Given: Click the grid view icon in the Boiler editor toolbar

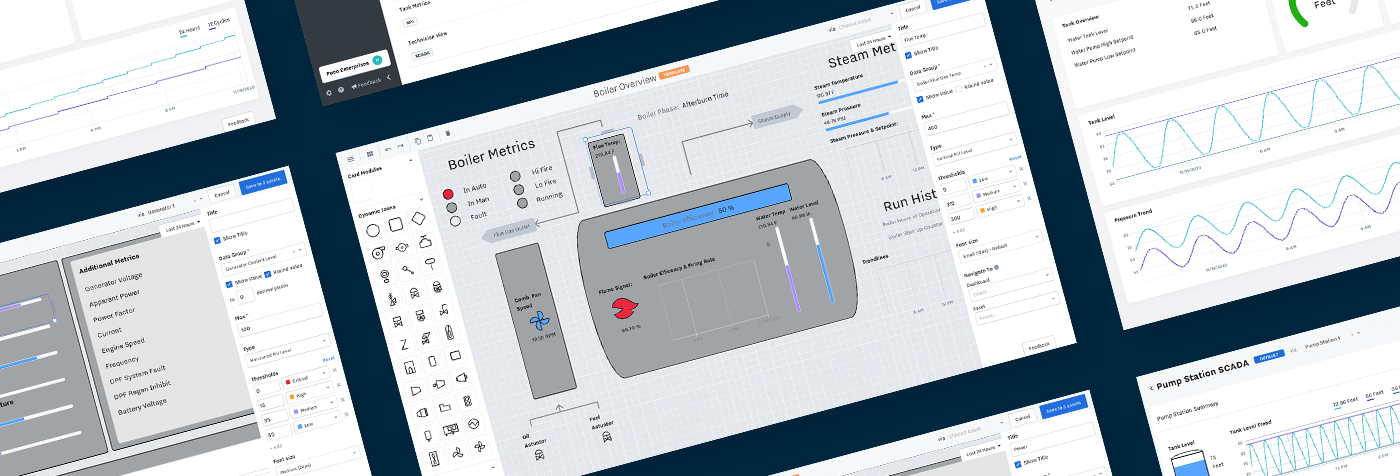Looking at the screenshot, I should 369,154.
